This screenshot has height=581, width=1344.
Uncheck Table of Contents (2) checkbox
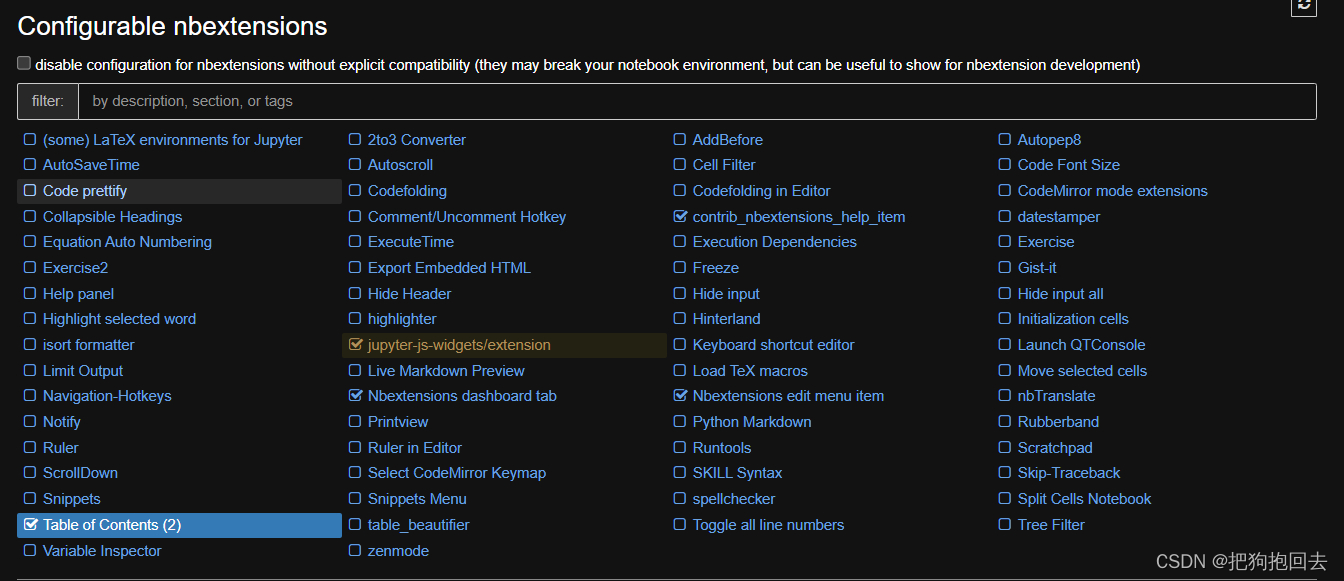(30, 525)
